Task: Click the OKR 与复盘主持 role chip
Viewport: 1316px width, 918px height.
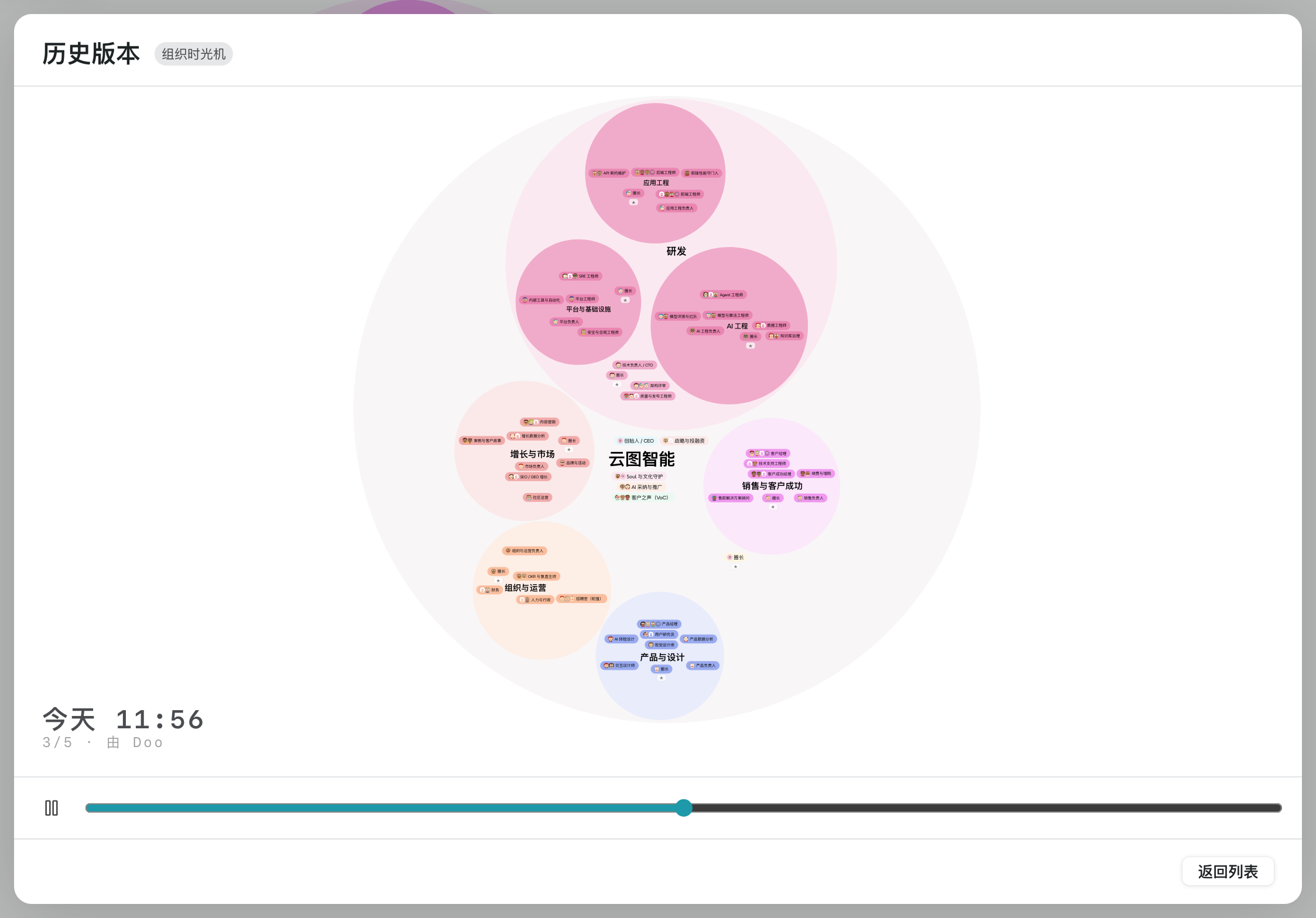Action: [x=537, y=577]
